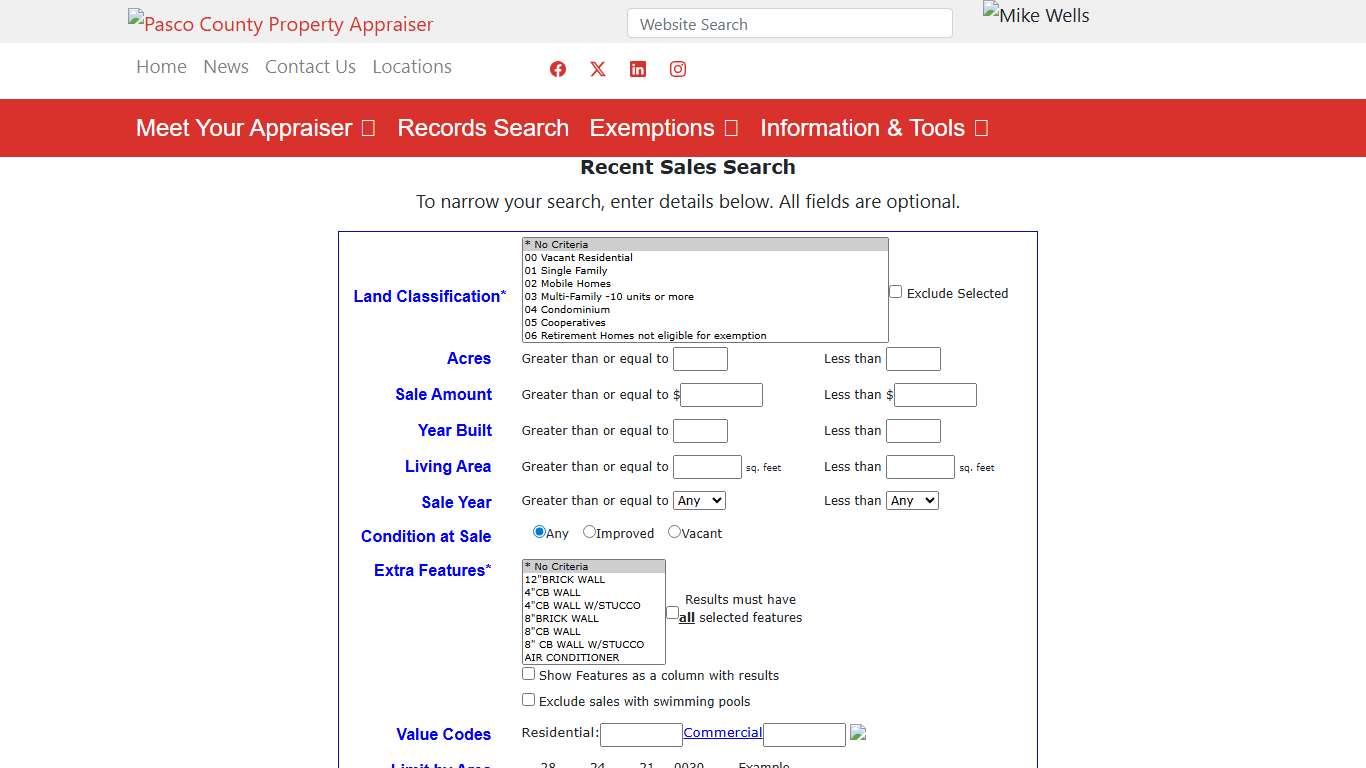Click the Sale Amount help link
Viewport: 1366px width, 768px height.
443,394
